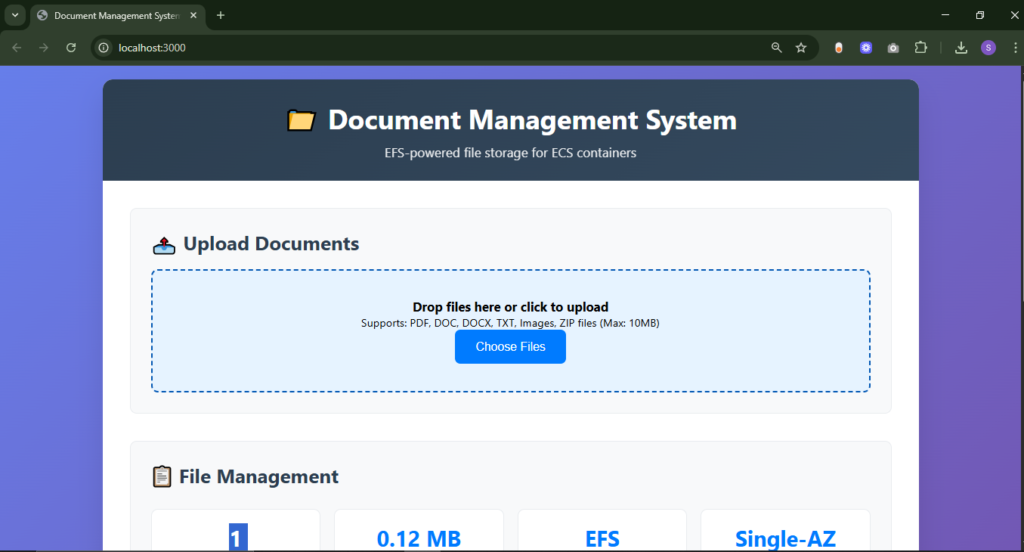Minimize the browser window

pos(945,15)
